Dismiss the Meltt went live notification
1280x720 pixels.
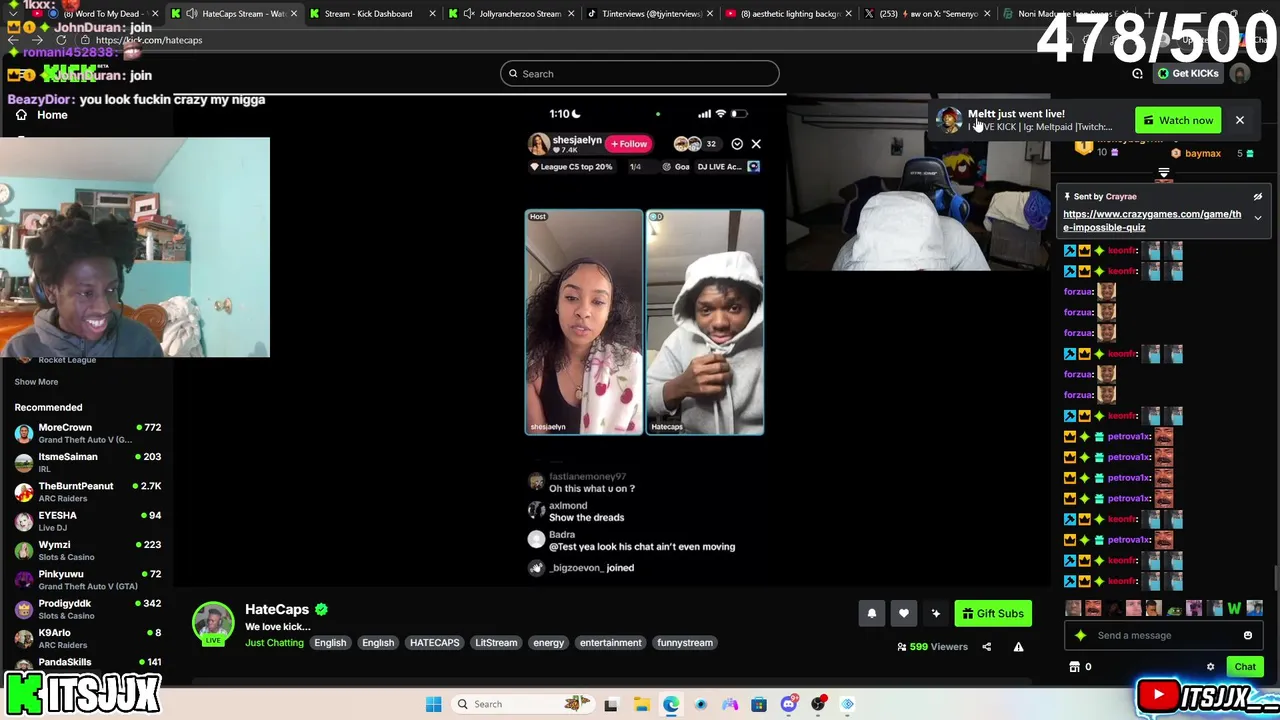coord(1239,120)
